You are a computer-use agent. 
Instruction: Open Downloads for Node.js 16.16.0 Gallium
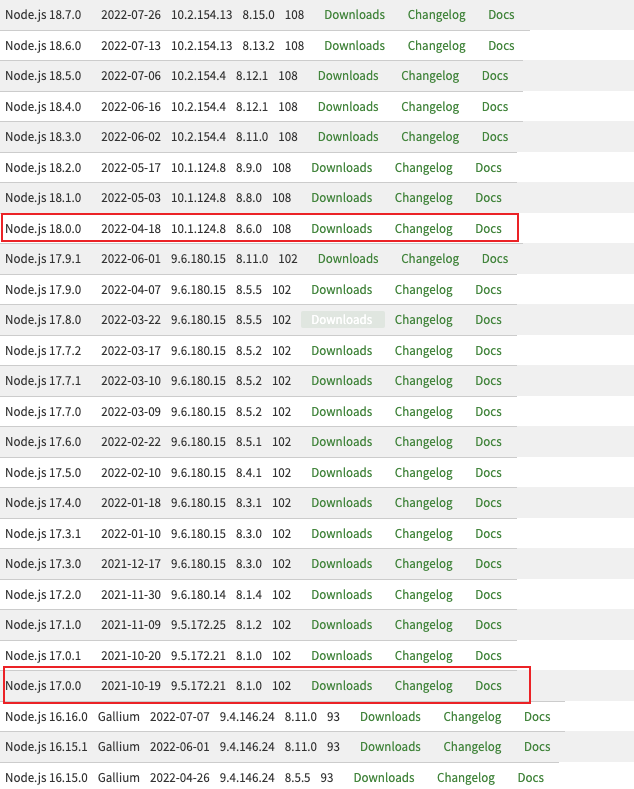[390, 717]
